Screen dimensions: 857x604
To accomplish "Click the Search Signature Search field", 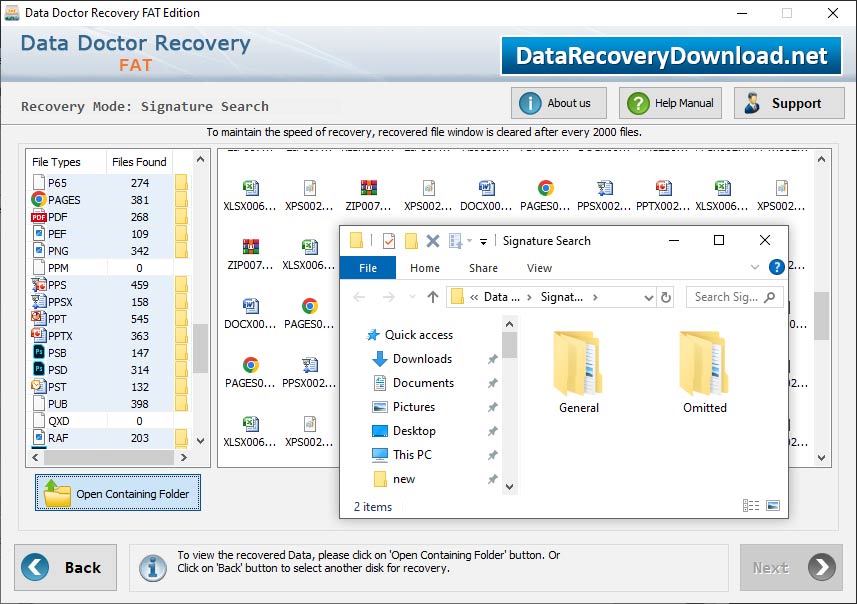I will tap(734, 297).
